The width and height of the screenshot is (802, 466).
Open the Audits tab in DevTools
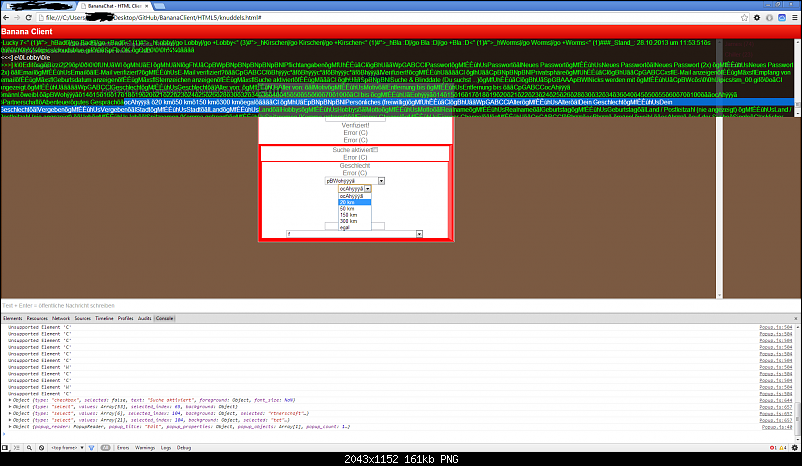tap(145, 318)
